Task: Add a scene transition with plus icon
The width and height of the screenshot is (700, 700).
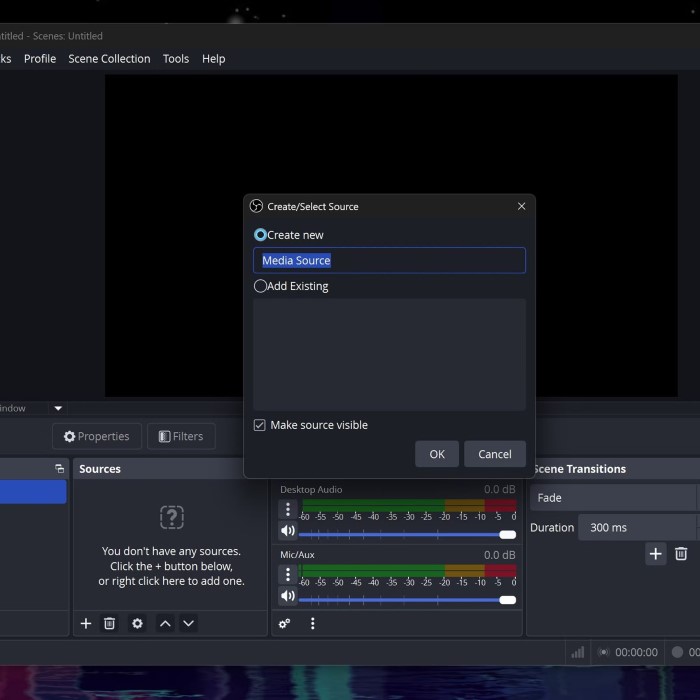Action: (x=655, y=554)
